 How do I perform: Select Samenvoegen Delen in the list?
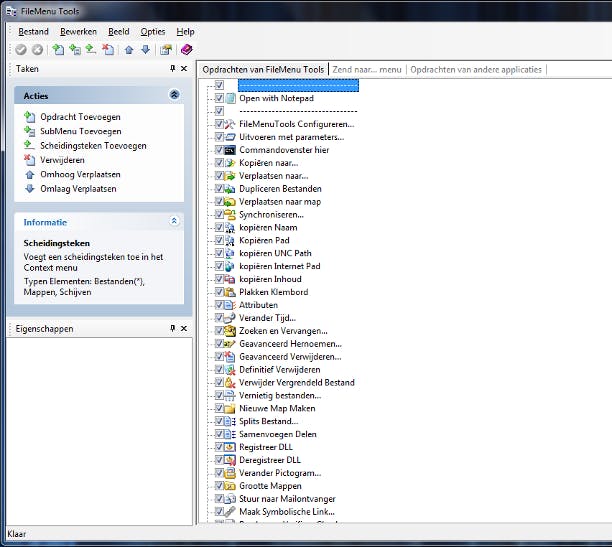click(278, 434)
